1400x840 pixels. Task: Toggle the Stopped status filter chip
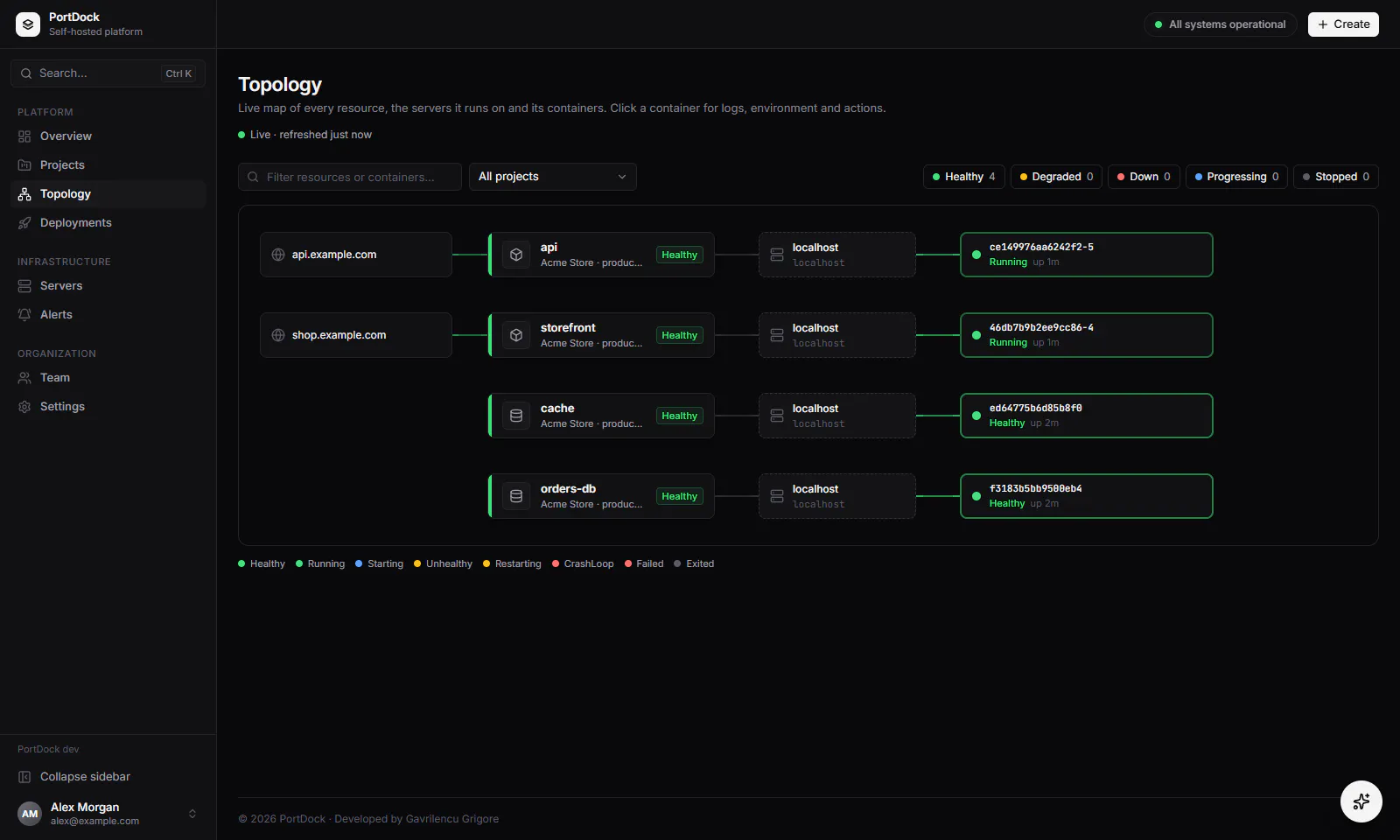coord(1336,177)
